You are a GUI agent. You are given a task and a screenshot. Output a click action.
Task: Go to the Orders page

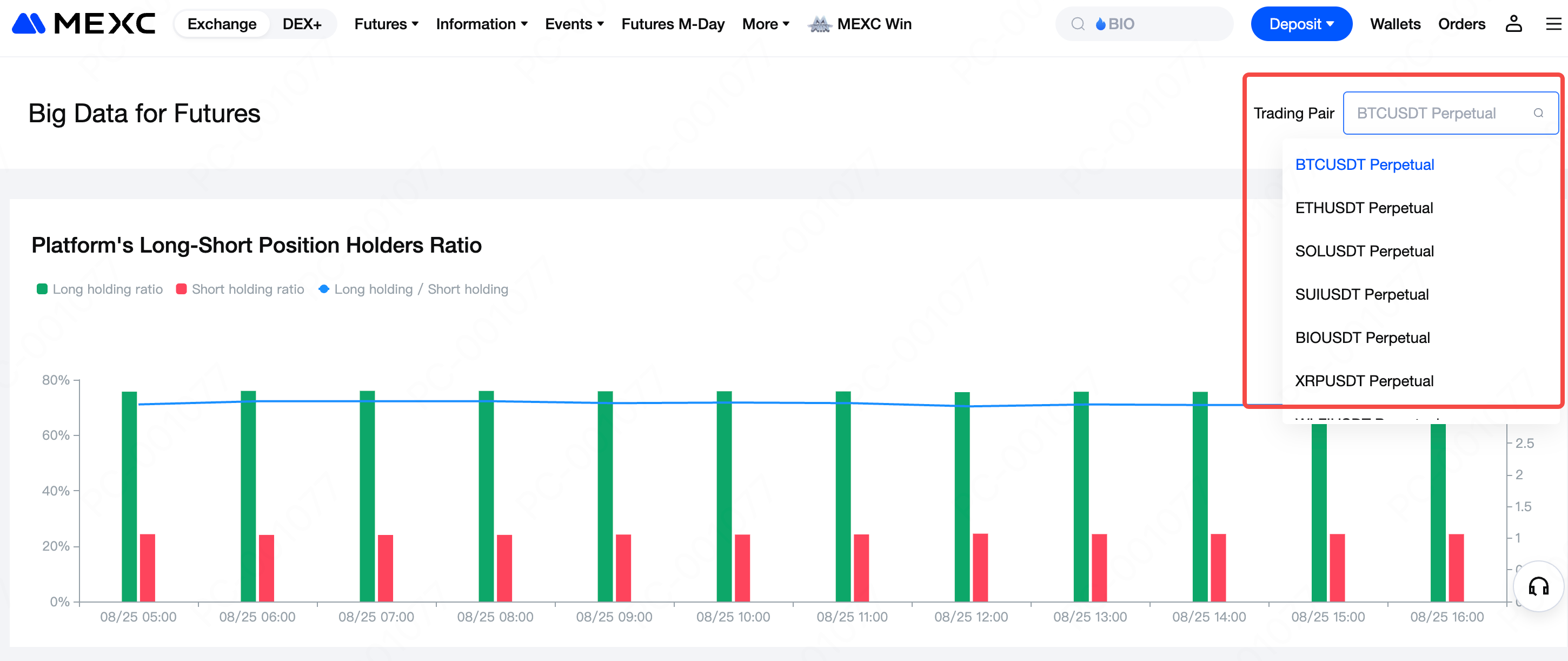coord(1461,24)
